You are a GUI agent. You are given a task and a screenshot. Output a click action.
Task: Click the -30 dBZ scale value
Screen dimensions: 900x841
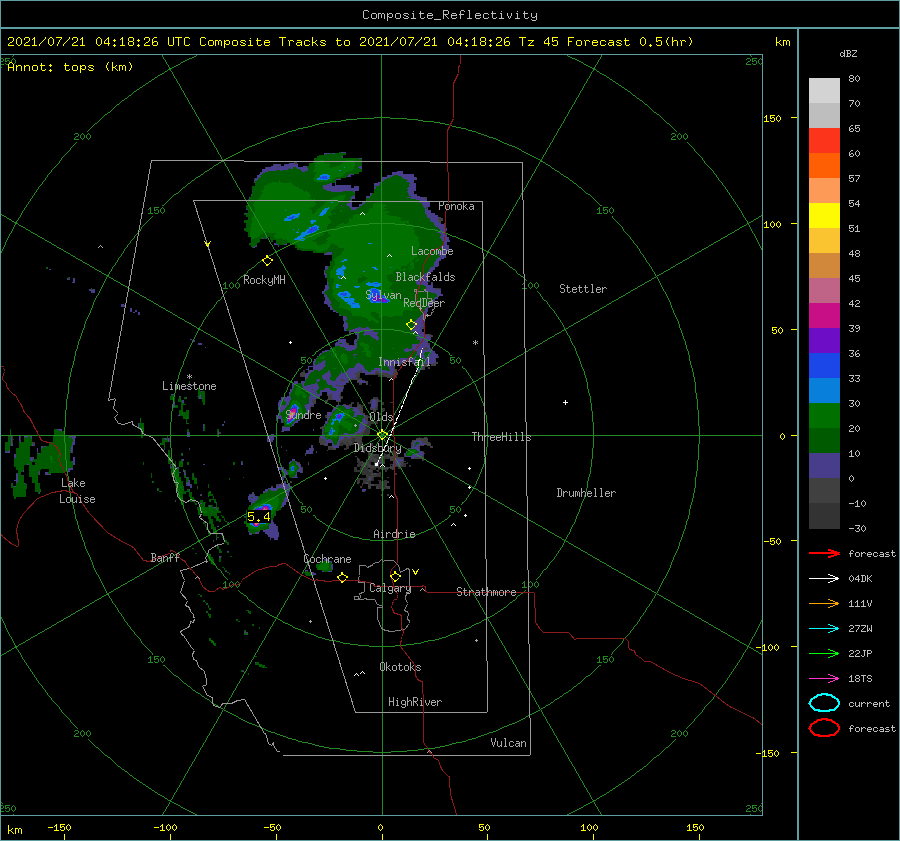(858, 528)
